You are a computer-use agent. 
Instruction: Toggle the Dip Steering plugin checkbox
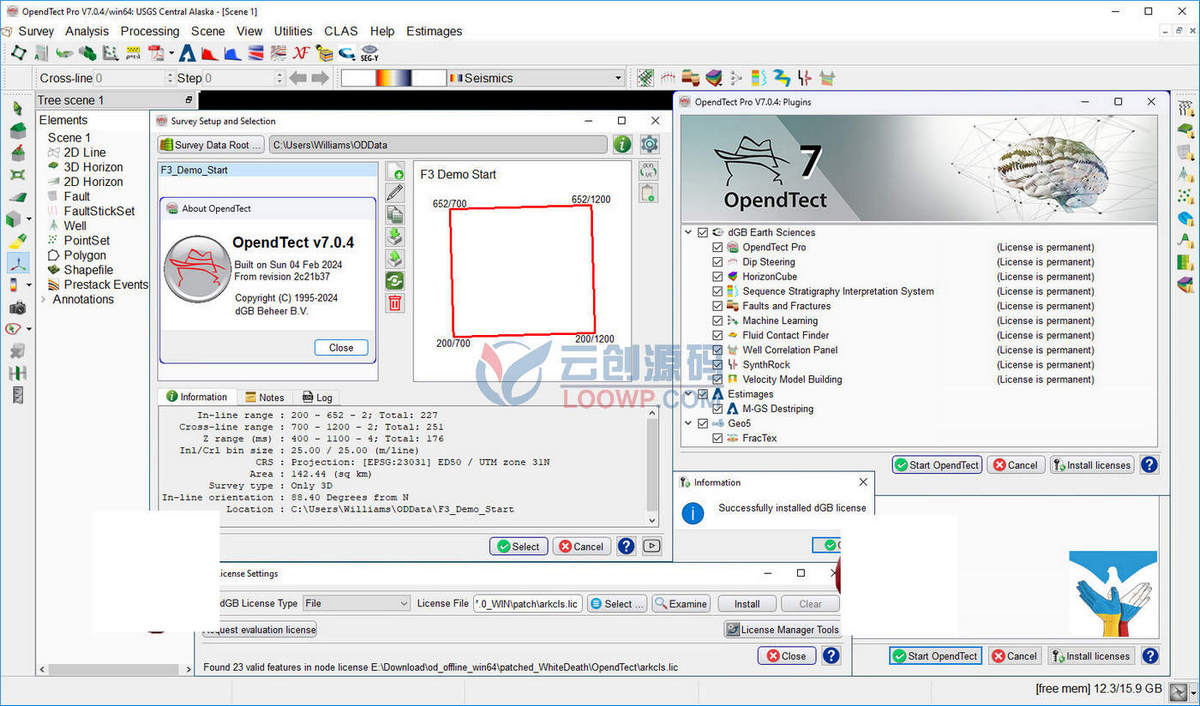pyautogui.click(x=718, y=262)
